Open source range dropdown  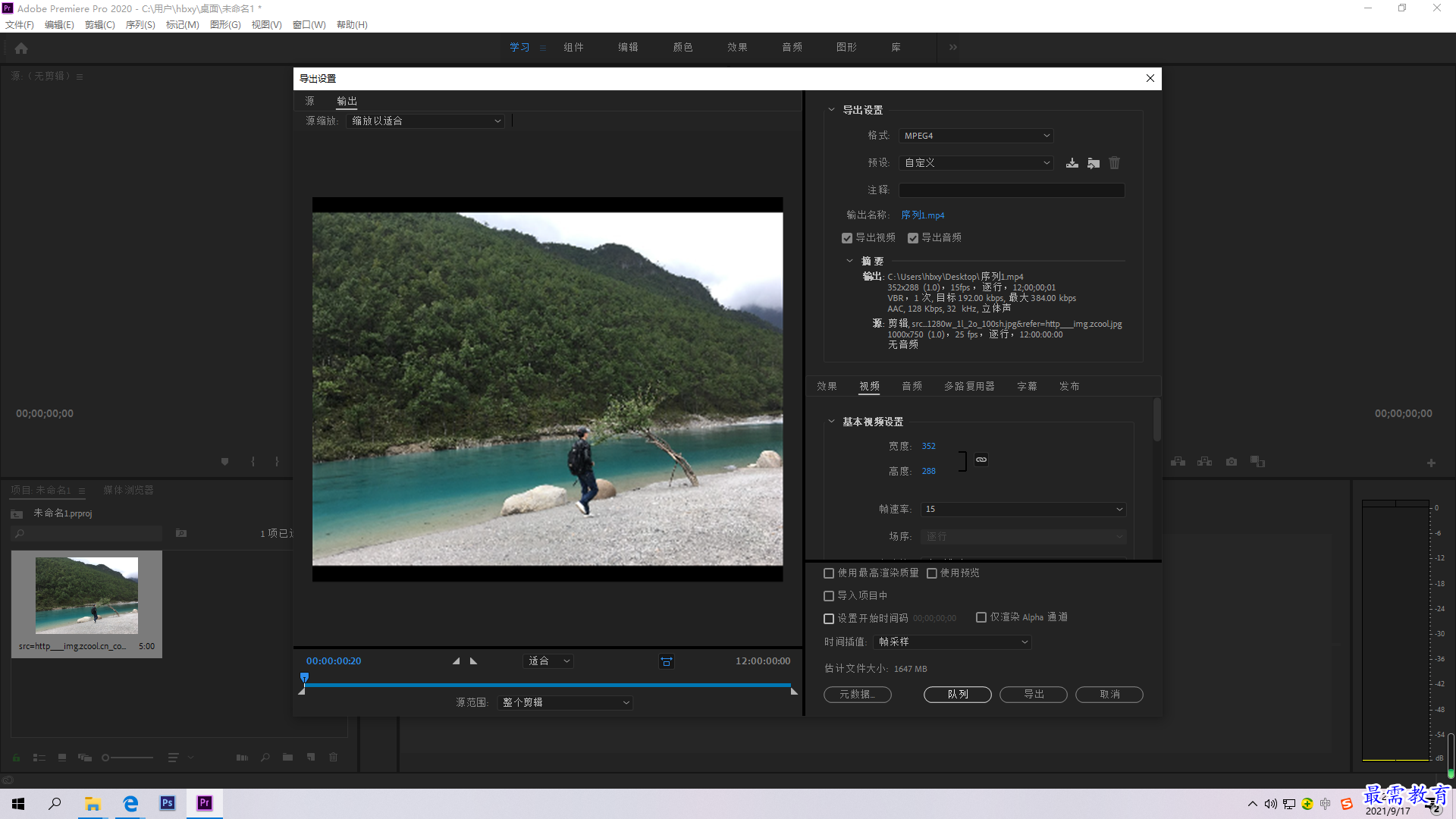pos(565,703)
